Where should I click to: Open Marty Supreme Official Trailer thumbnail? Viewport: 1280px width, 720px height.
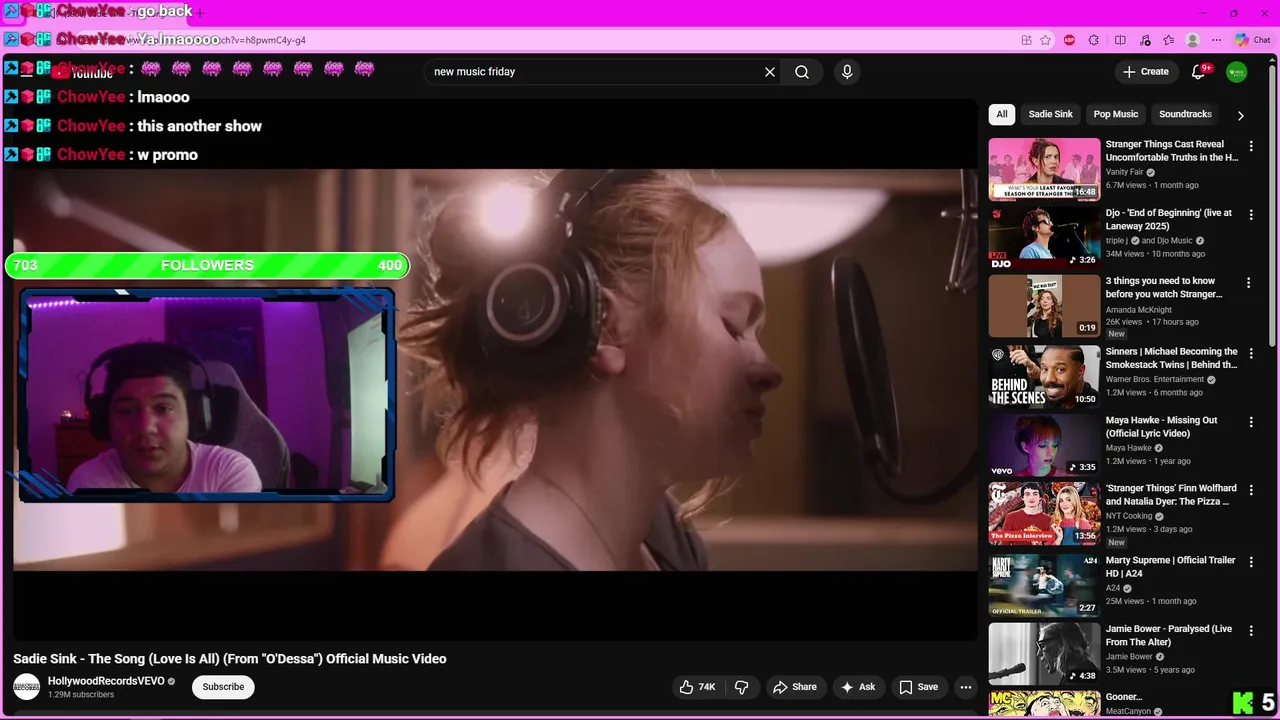[1044, 585]
